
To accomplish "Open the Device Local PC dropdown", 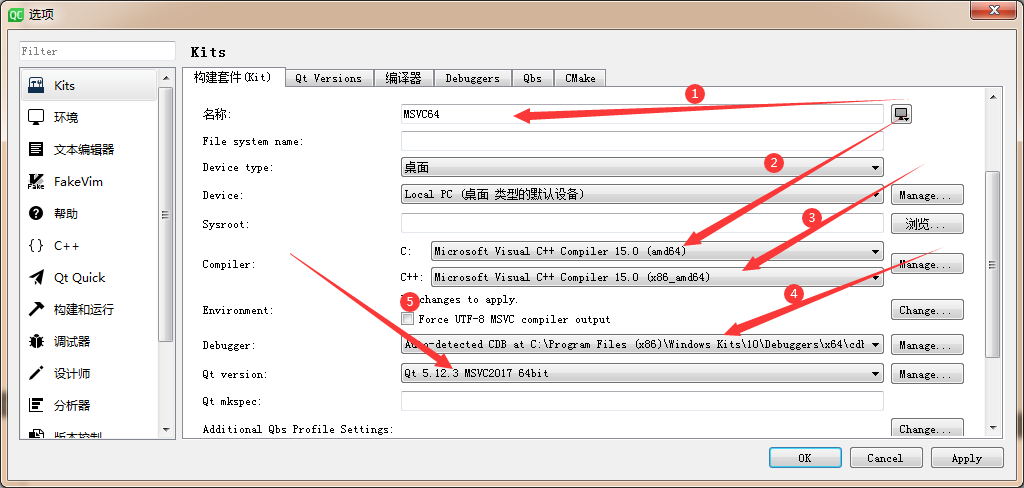I will coord(642,195).
